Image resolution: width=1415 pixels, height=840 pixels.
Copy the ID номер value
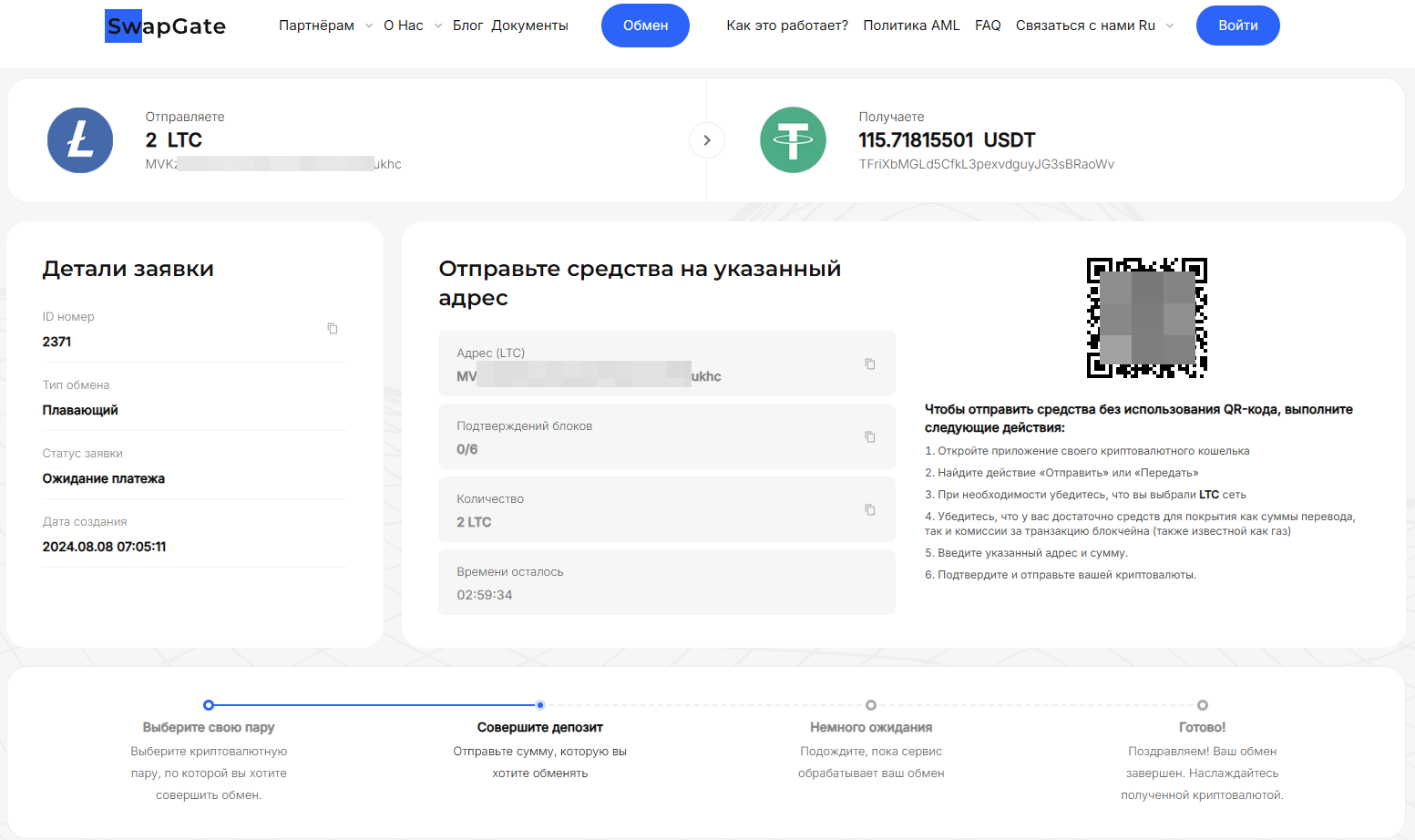333,328
